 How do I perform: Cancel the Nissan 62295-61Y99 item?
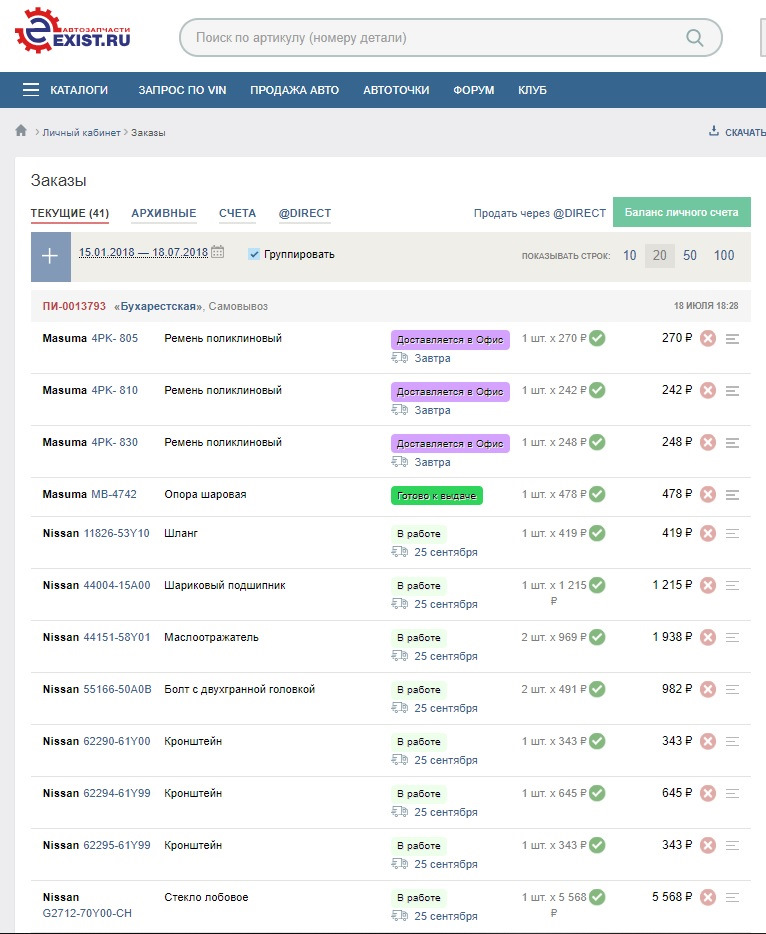708,845
